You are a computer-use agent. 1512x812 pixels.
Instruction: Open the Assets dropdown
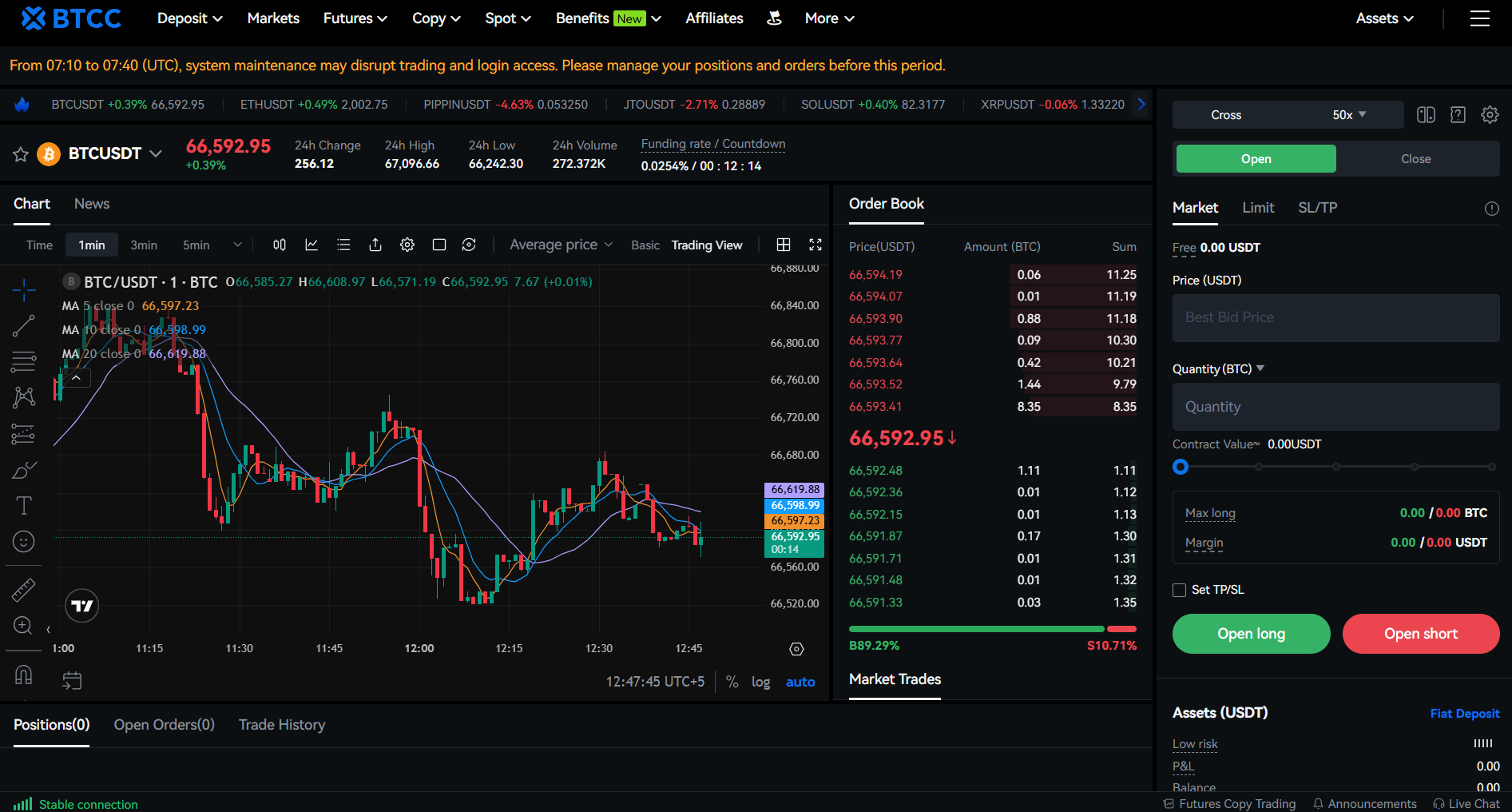[x=1385, y=18]
